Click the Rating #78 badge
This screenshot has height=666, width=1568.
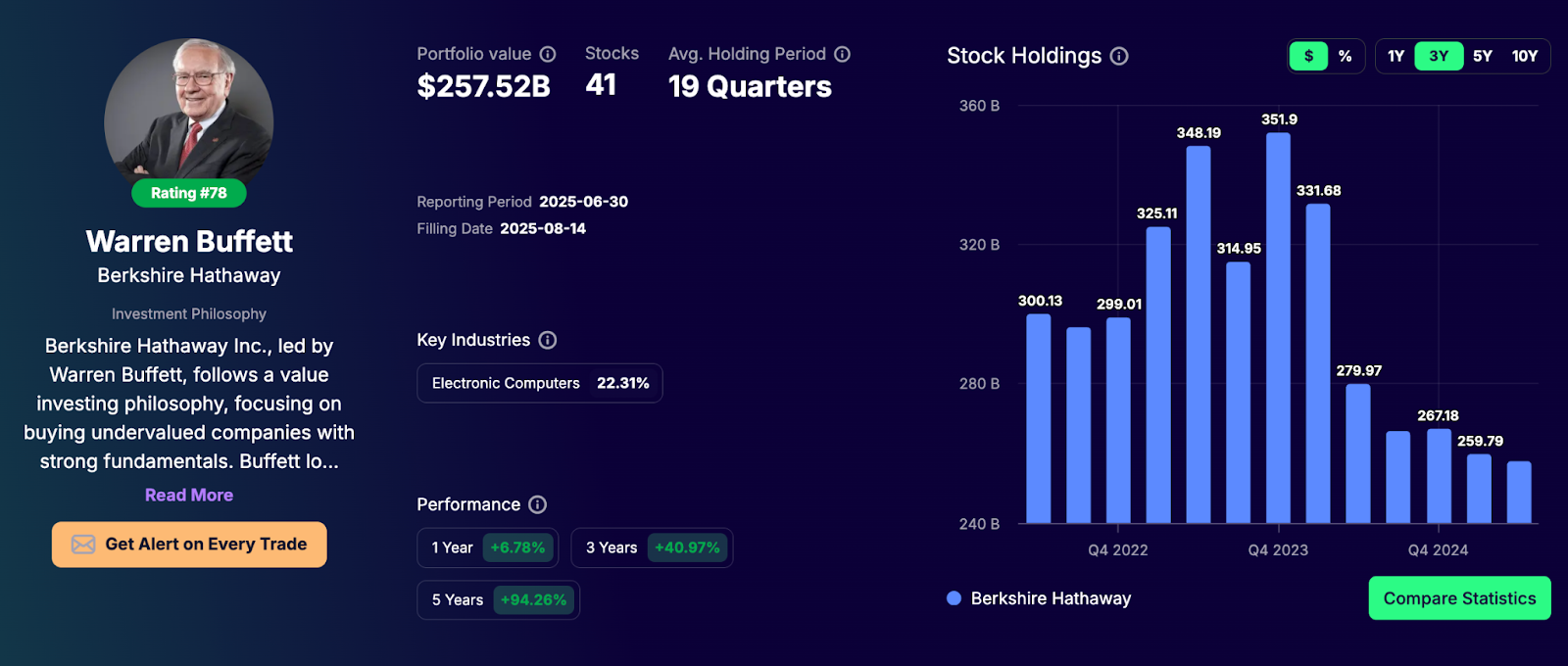point(189,193)
